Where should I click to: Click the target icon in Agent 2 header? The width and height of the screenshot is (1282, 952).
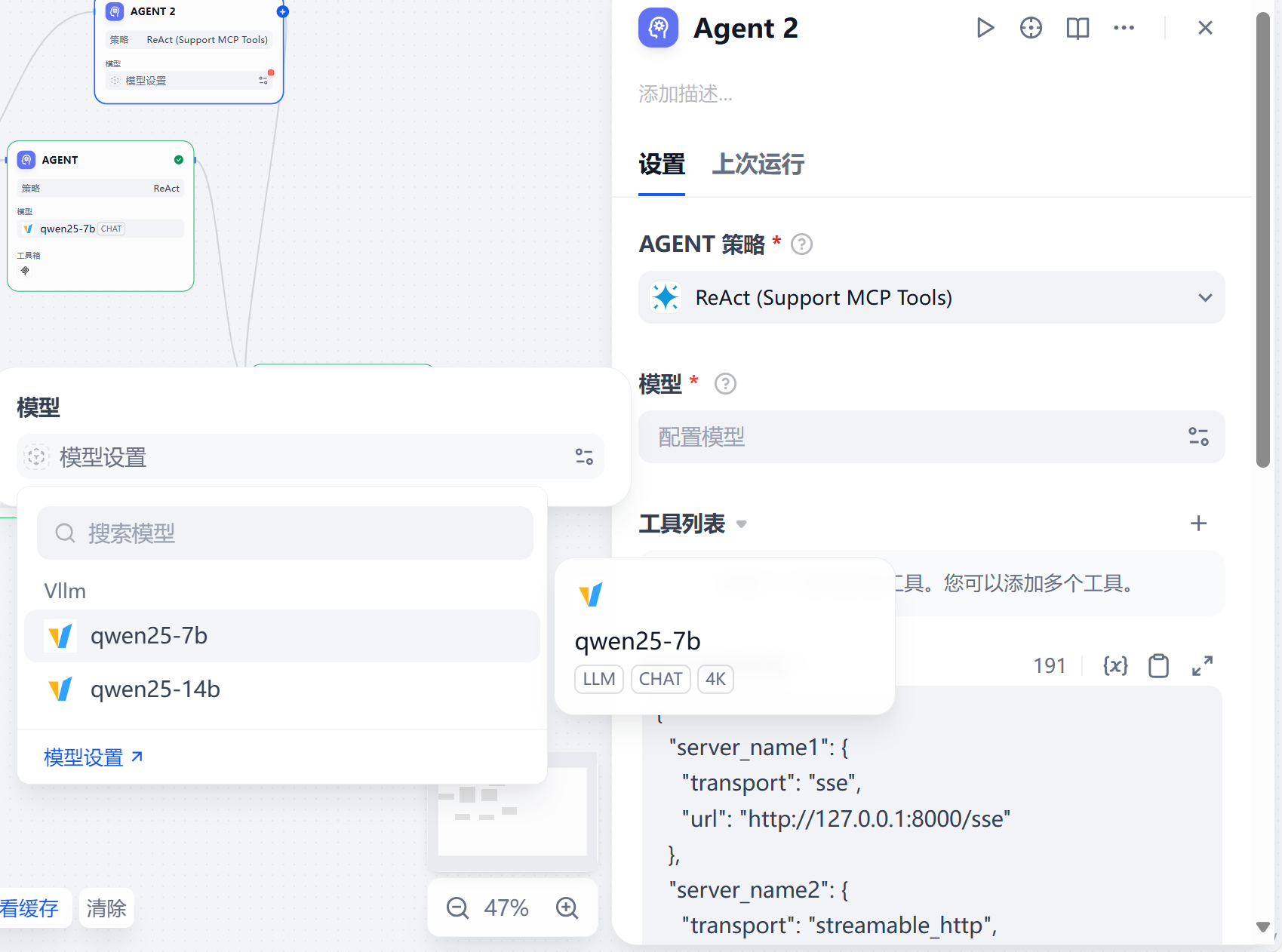pyautogui.click(x=1031, y=28)
